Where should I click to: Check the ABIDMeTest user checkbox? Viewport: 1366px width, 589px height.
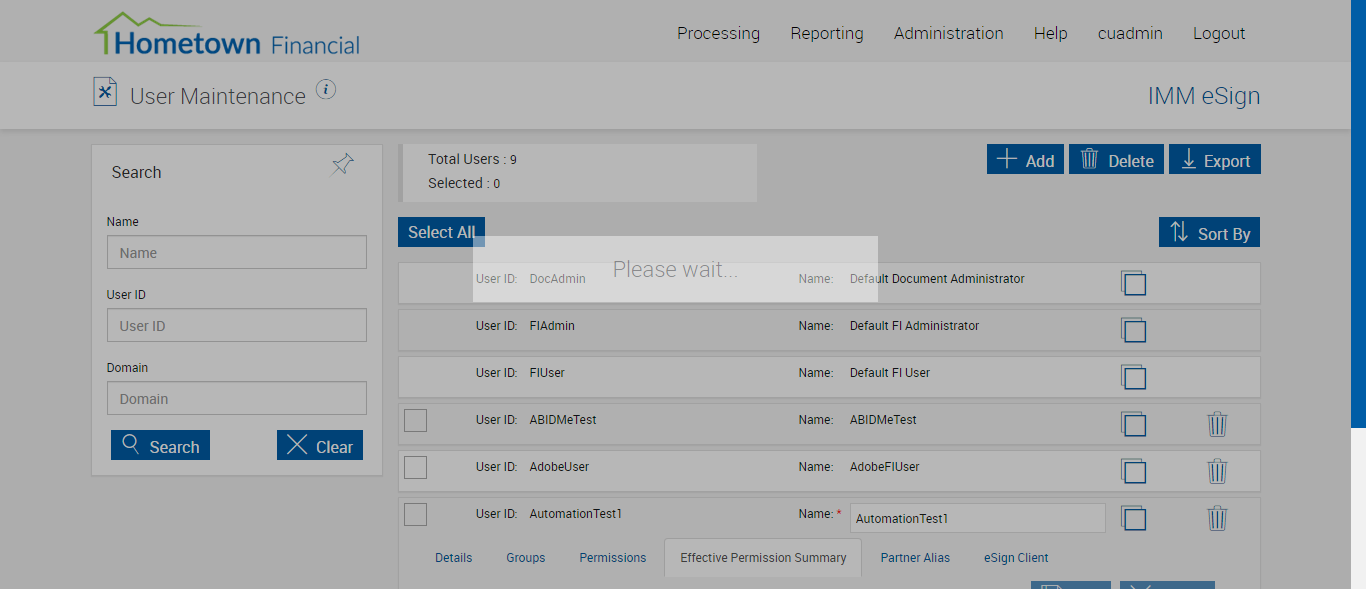[415, 420]
